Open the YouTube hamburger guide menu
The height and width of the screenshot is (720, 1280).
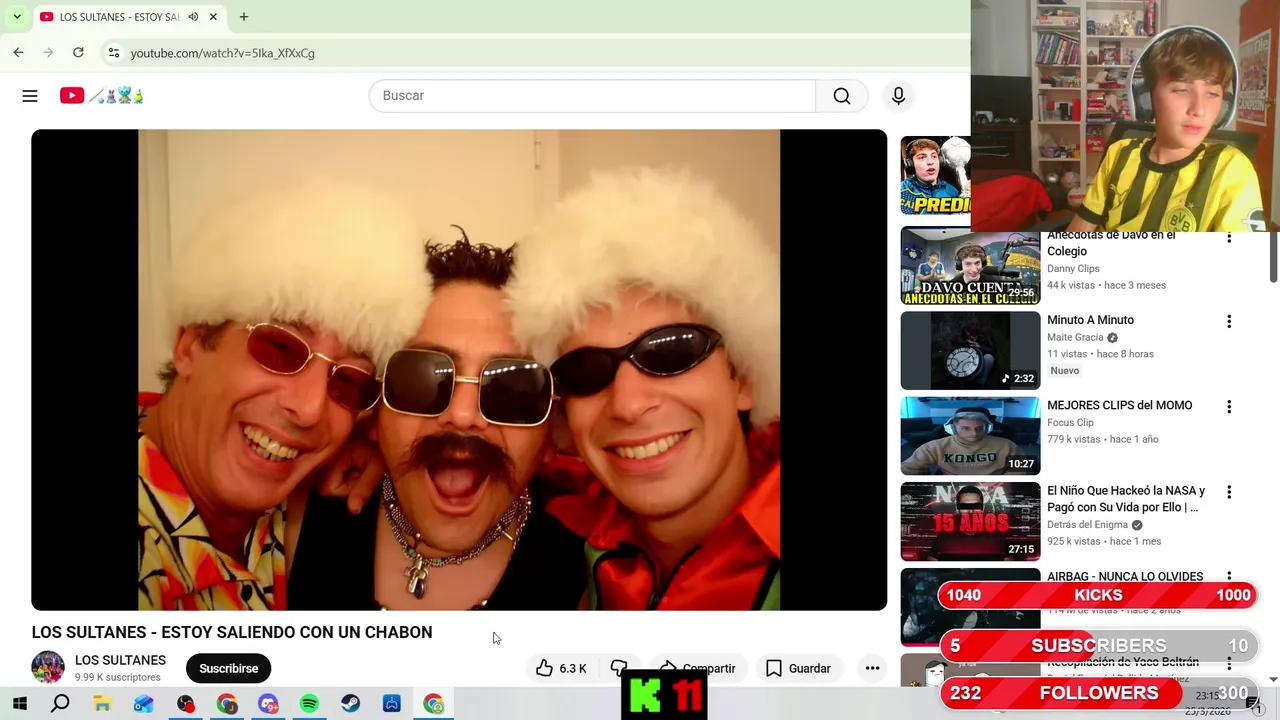[x=30, y=96]
